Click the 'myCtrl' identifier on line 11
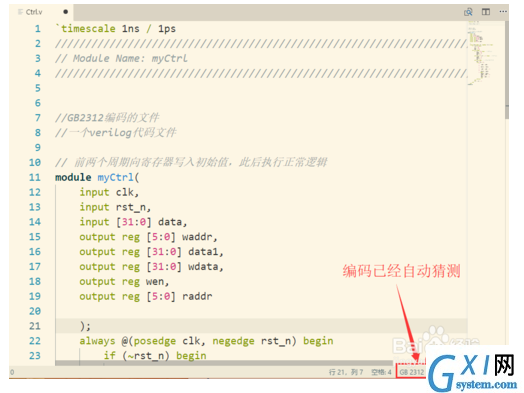 coord(115,177)
